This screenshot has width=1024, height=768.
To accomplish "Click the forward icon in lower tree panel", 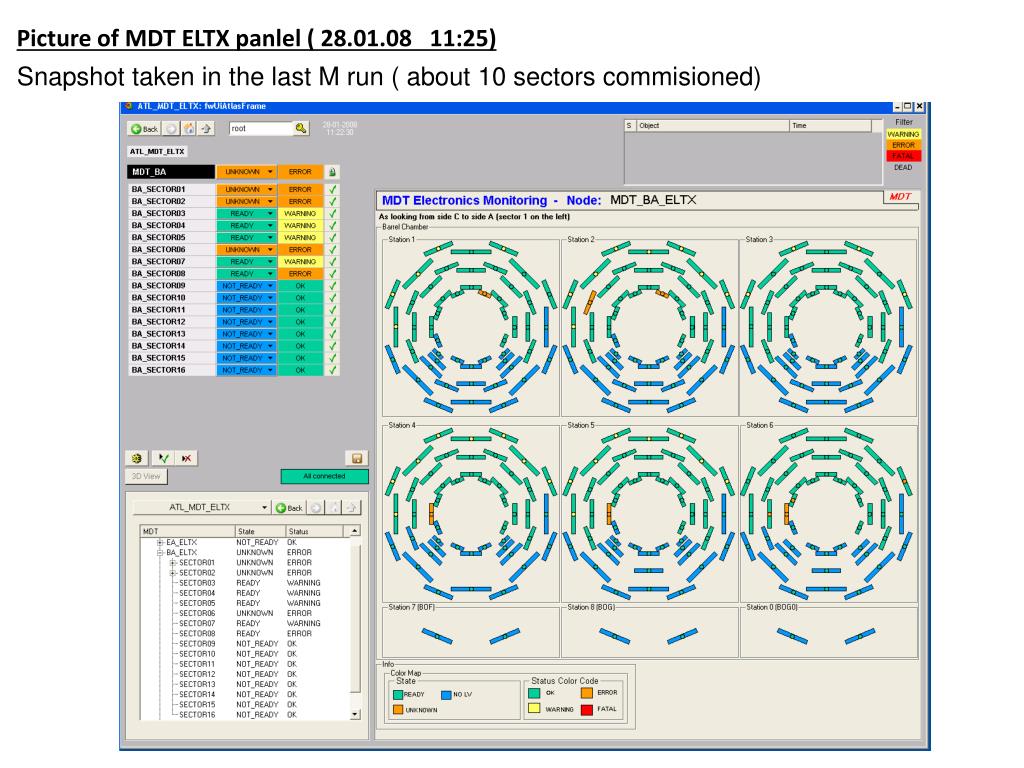I will pyautogui.click(x=315, y=507).
